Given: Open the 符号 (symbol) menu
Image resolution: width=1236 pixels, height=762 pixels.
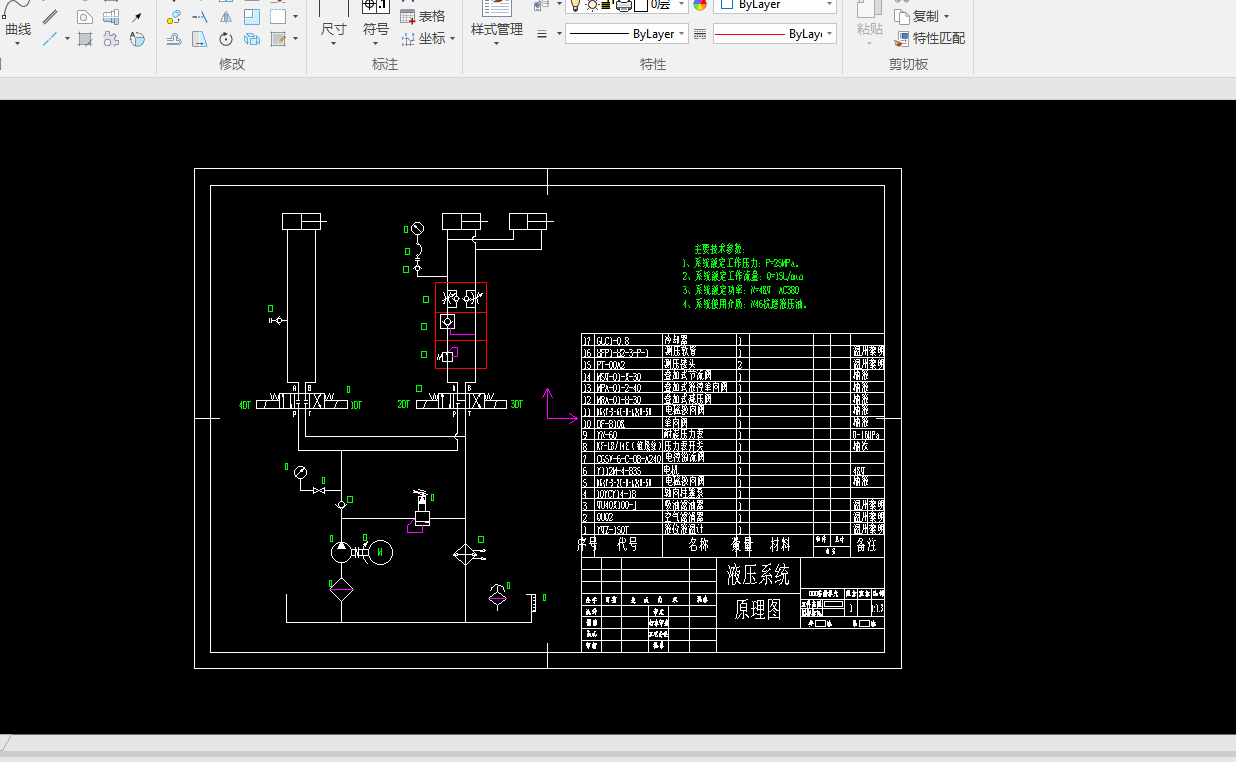Looking at the screenshot, I should pyautogui.click(x=376, y=30).
